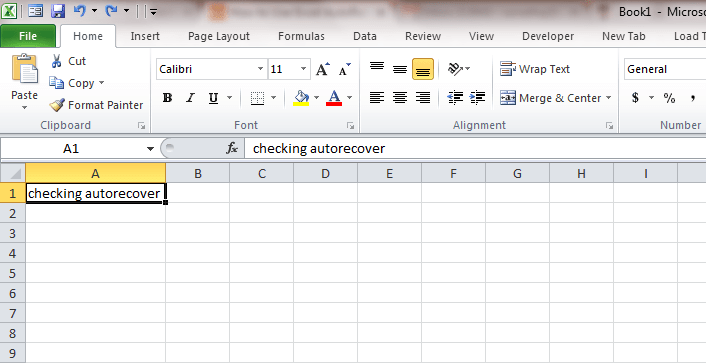Viewport: 706px width, 363px height.
Task: Click the form icon beside the Save icon
Action: (x=36, y=11)
